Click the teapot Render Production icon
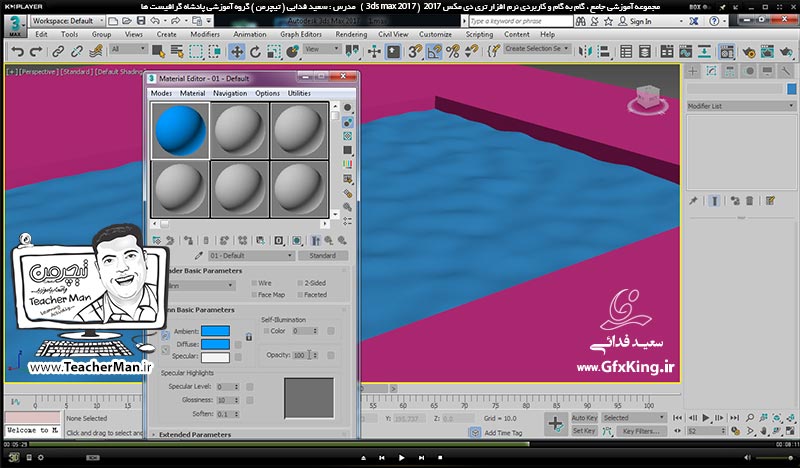This screenshot has width=800, height=468. click(x=786, y=52)
